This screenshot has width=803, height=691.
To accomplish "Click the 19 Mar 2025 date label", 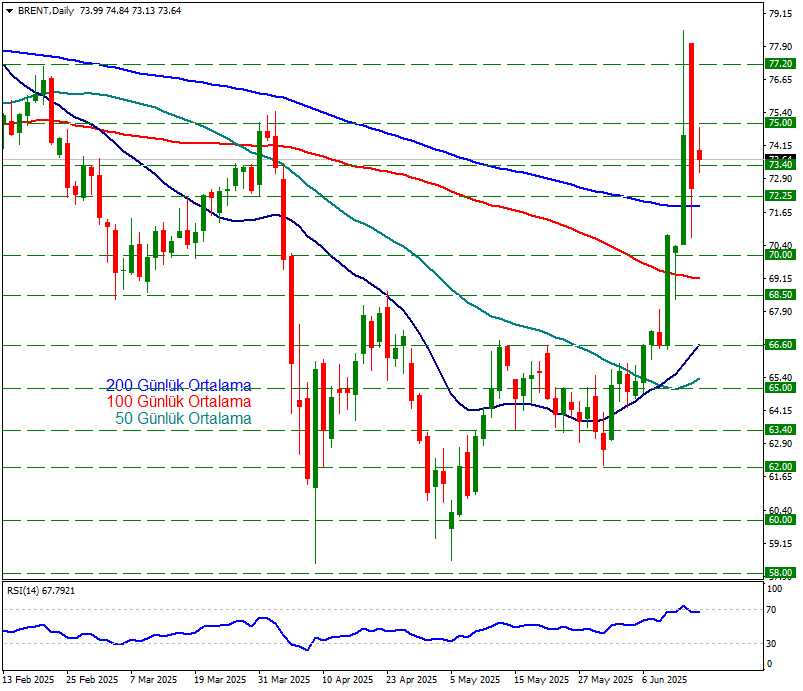I will pyautogui.click(x=220, y=680).
